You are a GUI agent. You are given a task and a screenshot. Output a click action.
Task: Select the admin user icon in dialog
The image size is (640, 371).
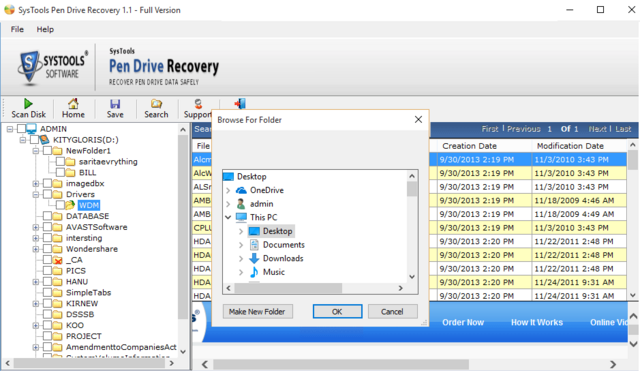241,204
